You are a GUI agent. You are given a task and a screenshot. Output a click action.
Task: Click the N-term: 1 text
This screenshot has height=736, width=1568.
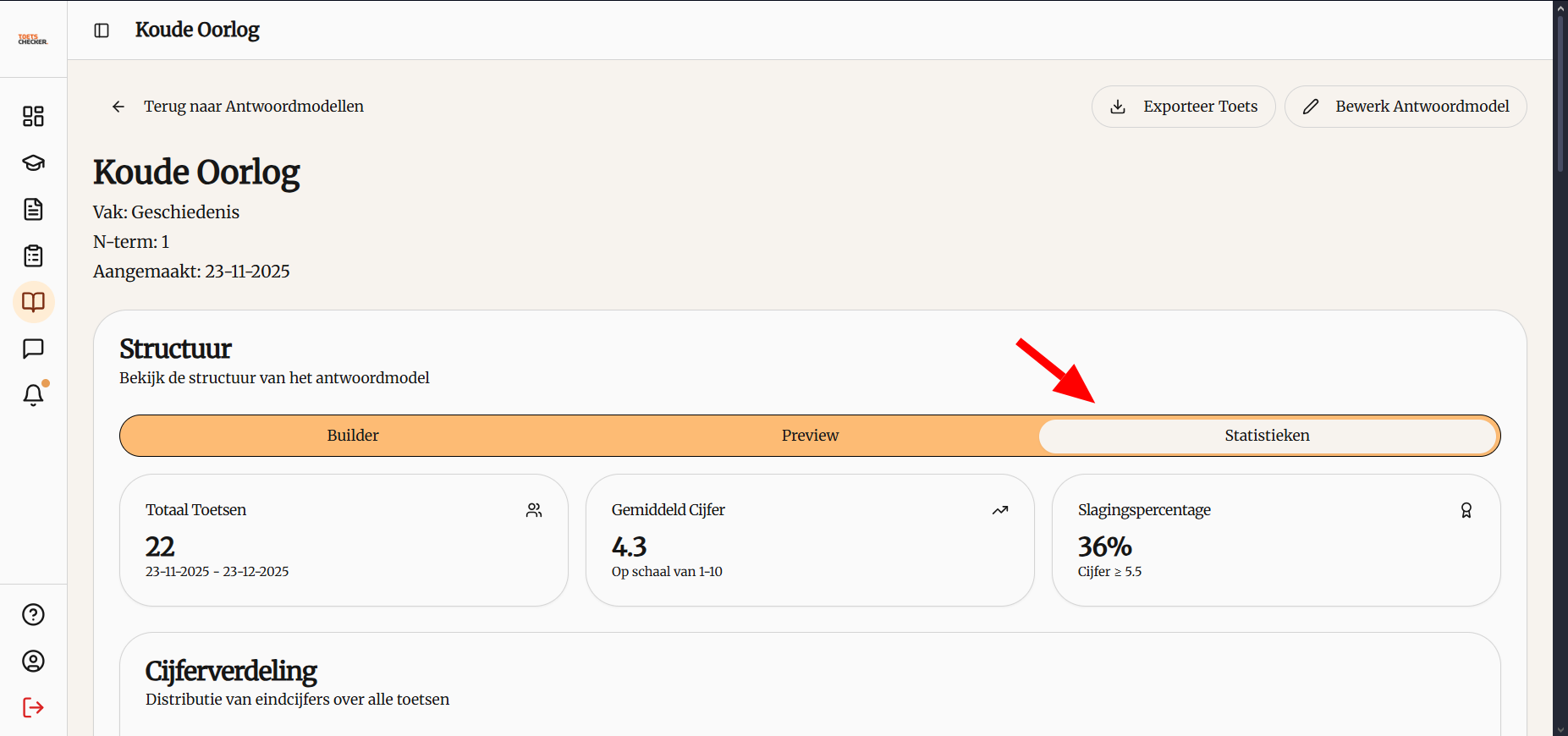pyautogui.click(x=131, y=242)
